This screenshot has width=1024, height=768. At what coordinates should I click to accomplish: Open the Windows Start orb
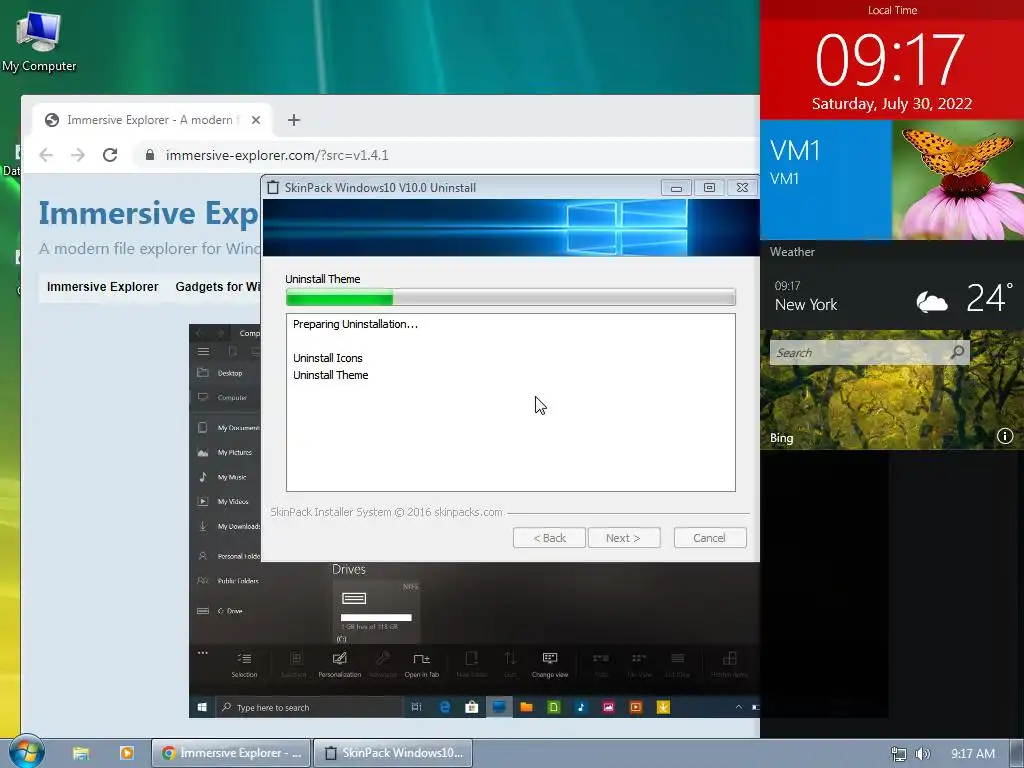[27, 752]
